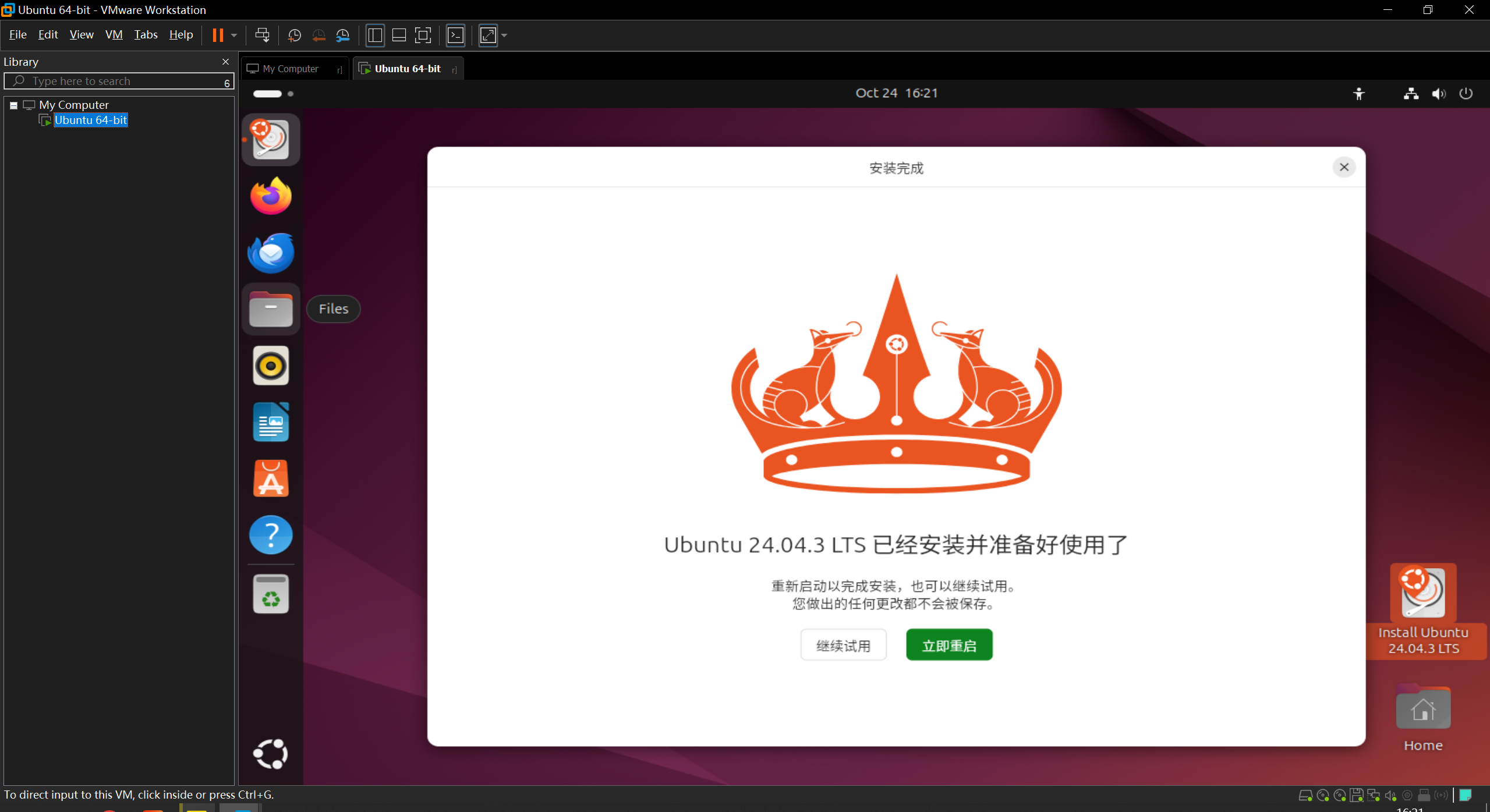Toggle the thumbnail bar view button
The width and height of the screenshot is (1490, 812).
pos(399,36)
